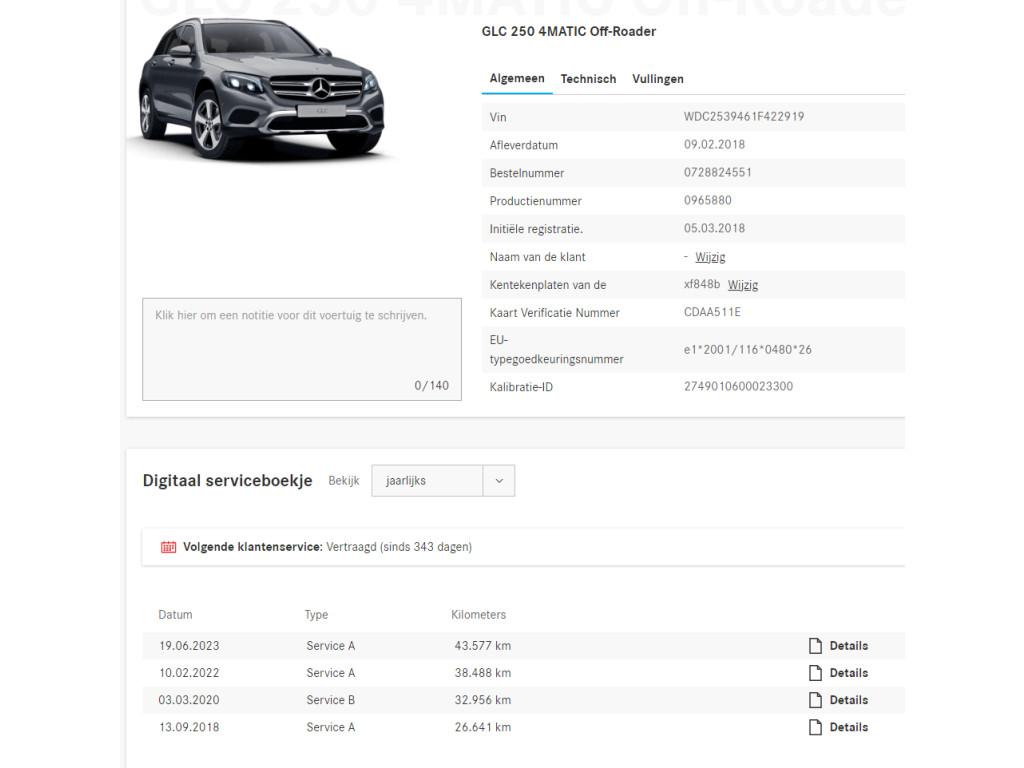Click document icon for 10.02.2022 service
The width and height of the screenshot is (1024, 768).
coord(815,673)
